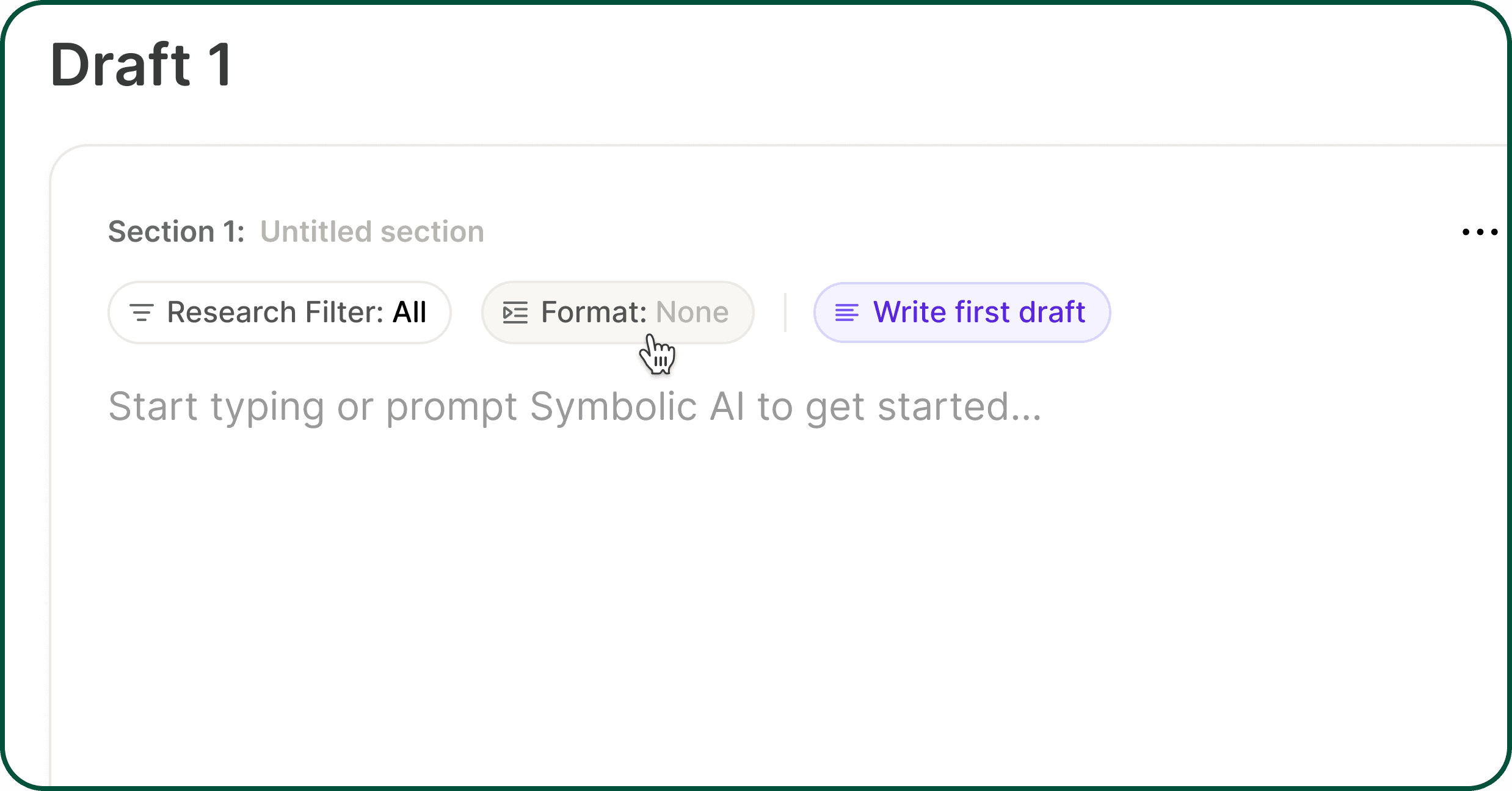The image size is (1512, 791).
Task: Click the word 'Symbolic AI' in placeholder
Action: 637,407
